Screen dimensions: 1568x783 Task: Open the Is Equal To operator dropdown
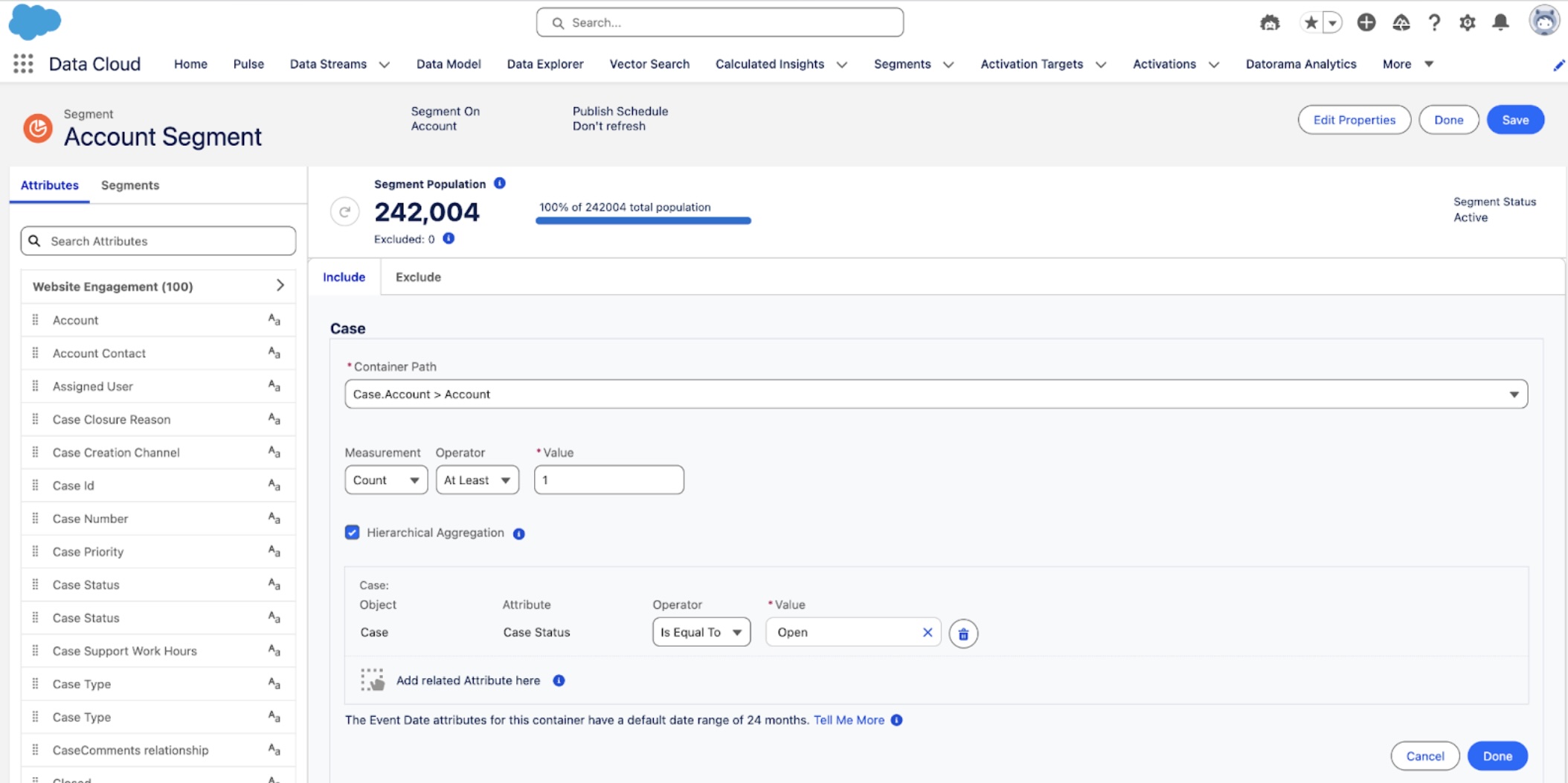[x=701, y=632]
